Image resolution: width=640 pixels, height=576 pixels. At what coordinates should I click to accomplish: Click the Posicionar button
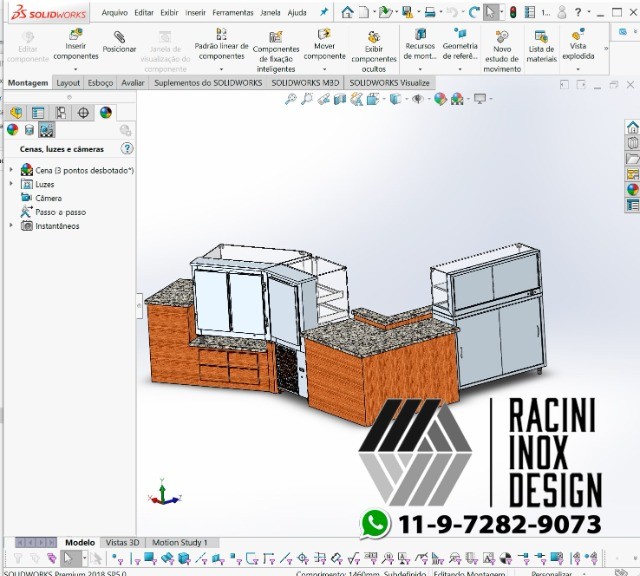click(119, 42)
